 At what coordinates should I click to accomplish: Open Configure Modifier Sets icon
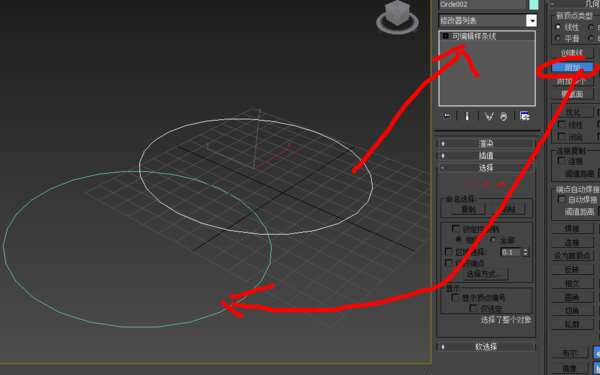pos(525,116)
